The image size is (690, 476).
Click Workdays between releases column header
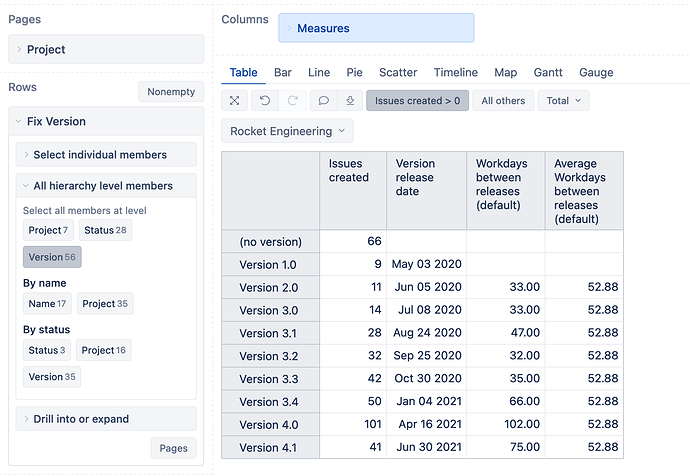(x=506, y=190)
